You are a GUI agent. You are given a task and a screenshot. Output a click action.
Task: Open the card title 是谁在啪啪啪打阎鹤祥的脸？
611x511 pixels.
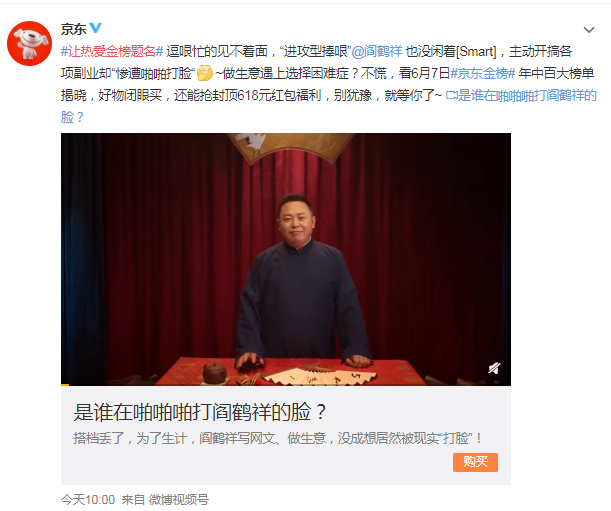pos(200,412)
